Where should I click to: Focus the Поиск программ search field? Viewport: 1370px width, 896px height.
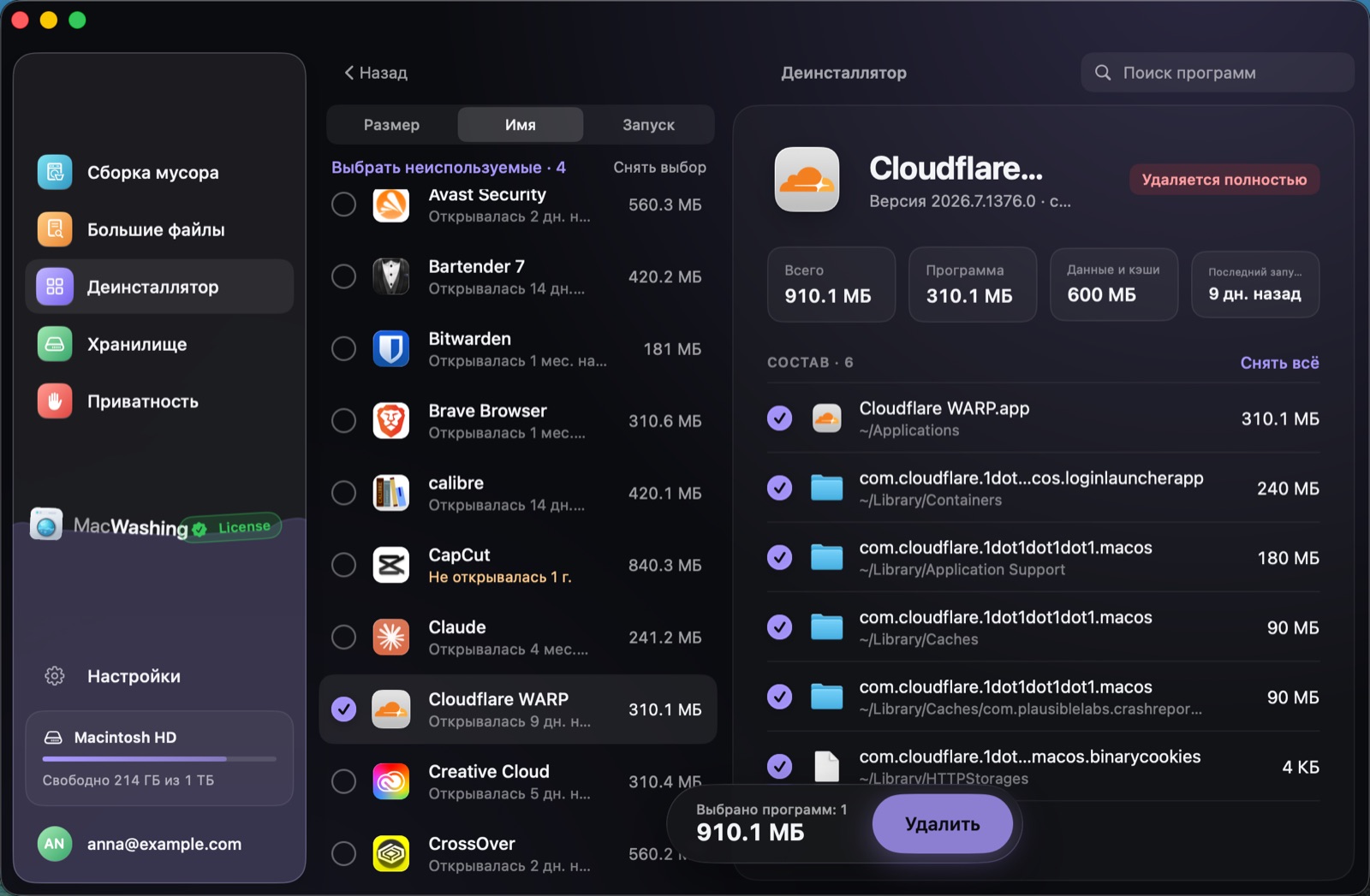[1218, 73]
